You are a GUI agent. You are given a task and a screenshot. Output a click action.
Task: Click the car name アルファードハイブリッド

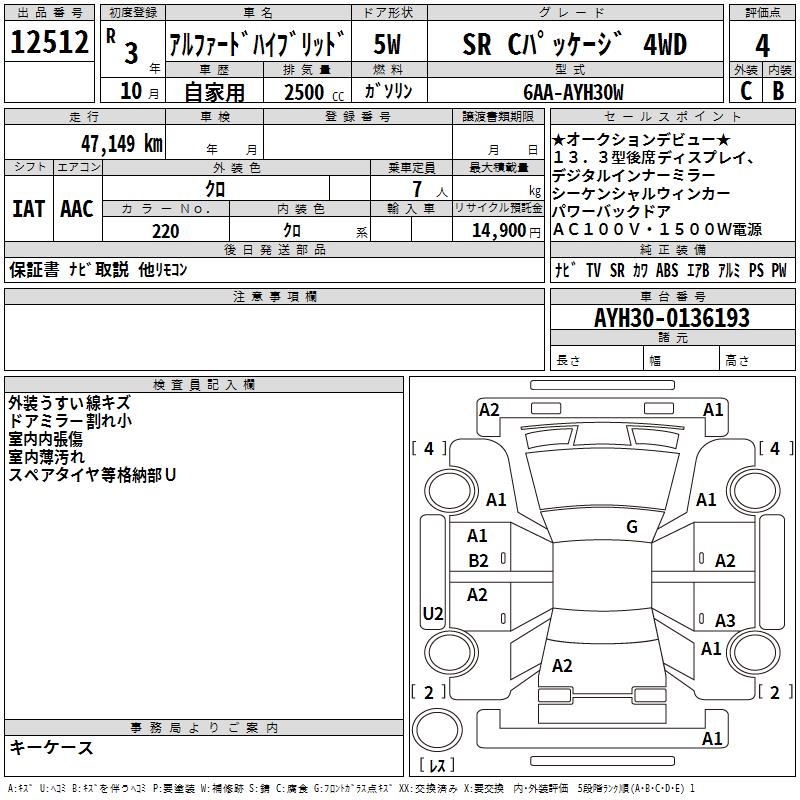tap(258, 44)
